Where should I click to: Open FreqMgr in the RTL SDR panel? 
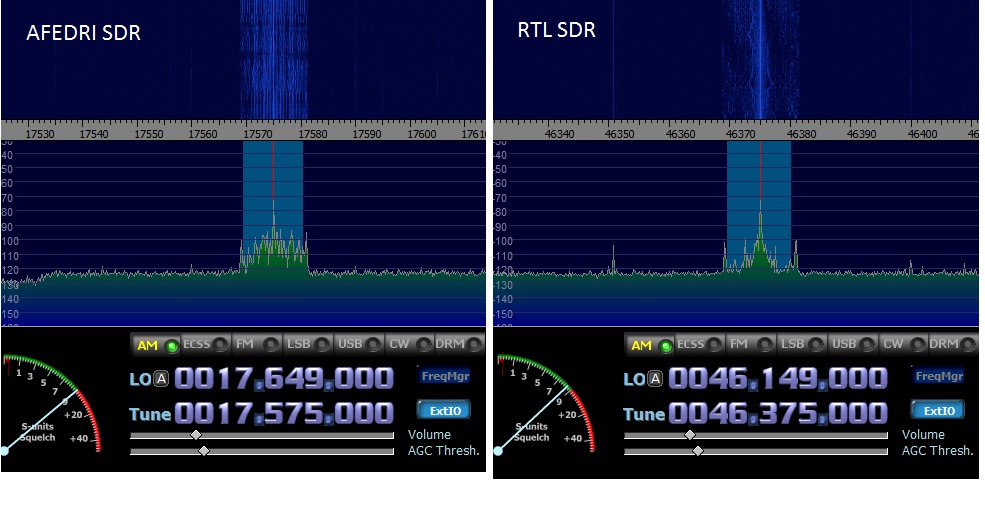point(938,377)
